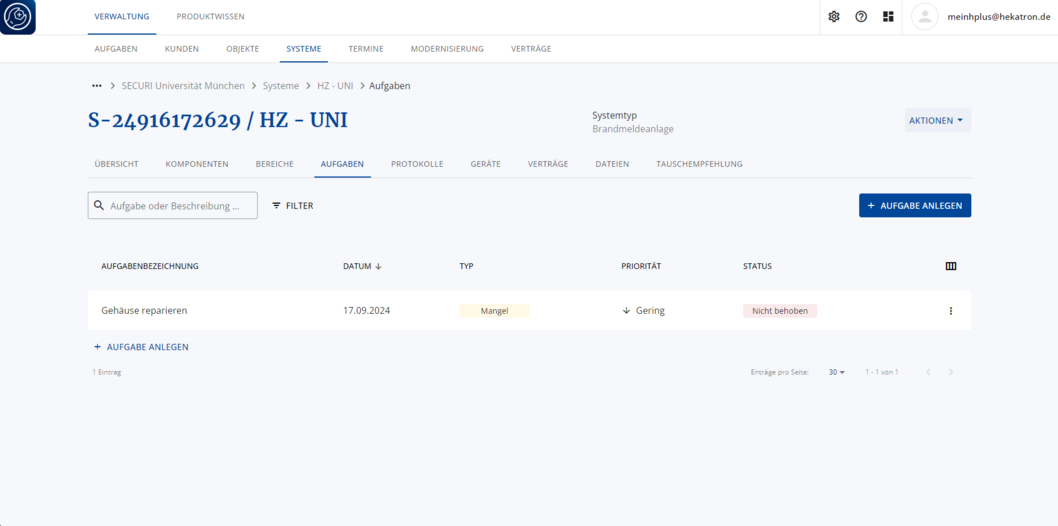Screen dimensions: 1058x526
Task: Open the Systeme navigation item
Action: [x=304, y=49]
